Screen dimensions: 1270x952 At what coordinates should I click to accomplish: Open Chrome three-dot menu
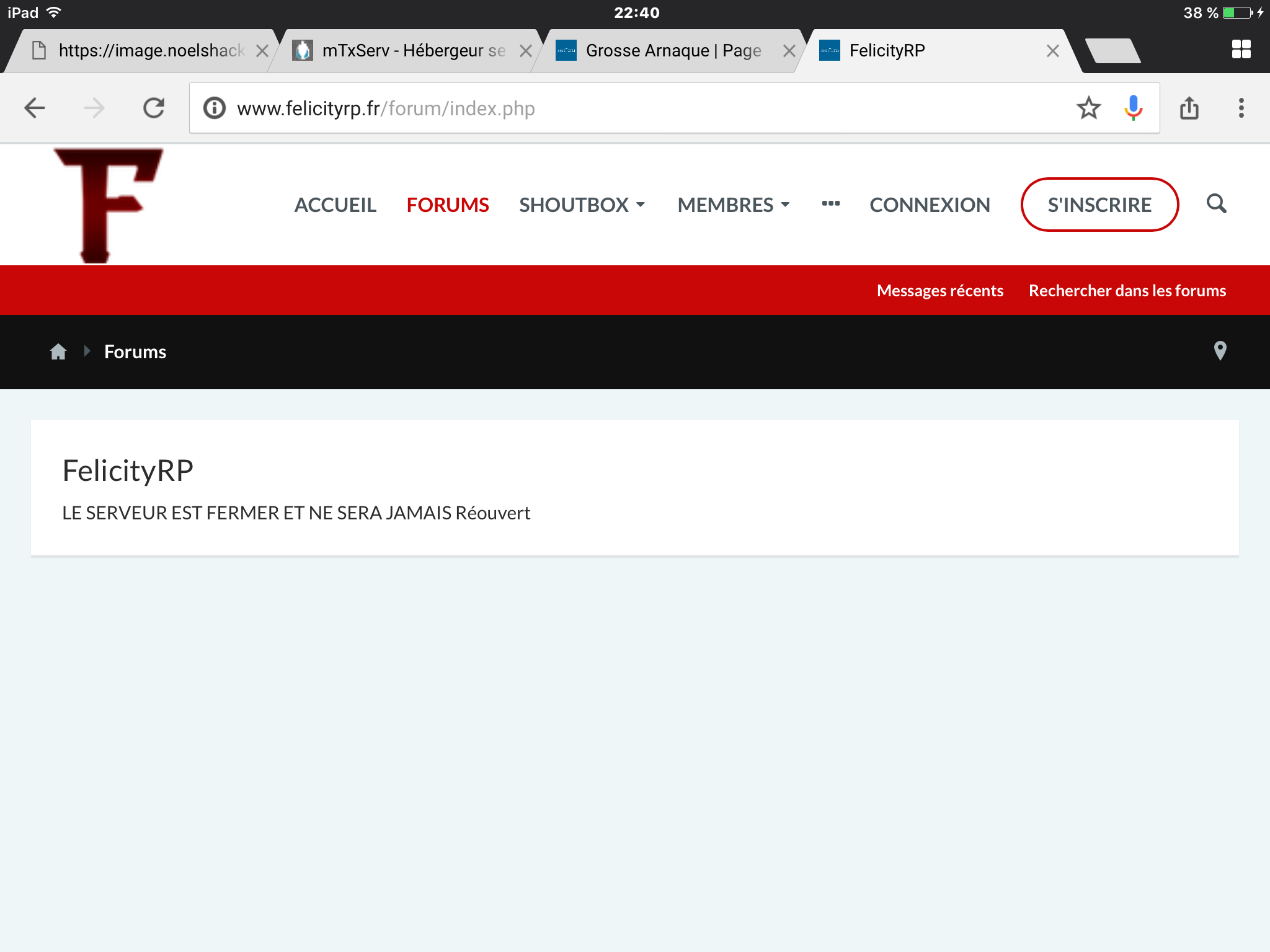click(x=1241, y=108)
